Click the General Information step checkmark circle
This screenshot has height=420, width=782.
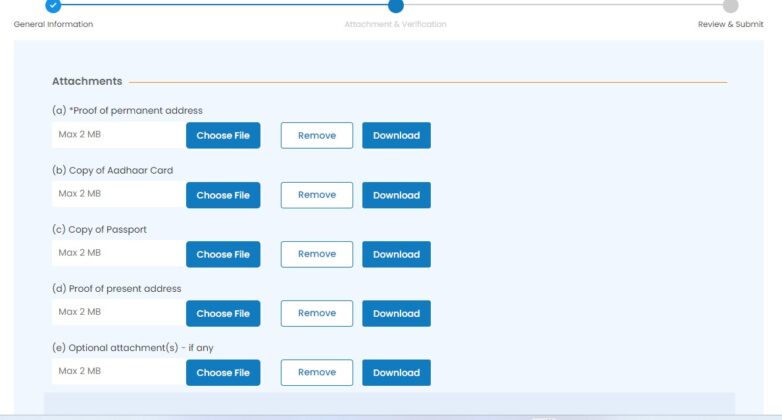point(53,5)
